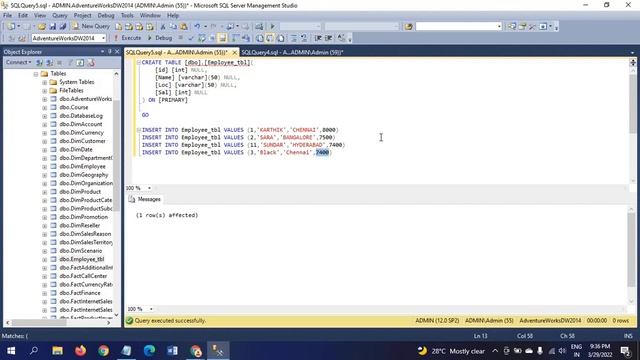Parse the query with checkmark icon

pos(191,38)
